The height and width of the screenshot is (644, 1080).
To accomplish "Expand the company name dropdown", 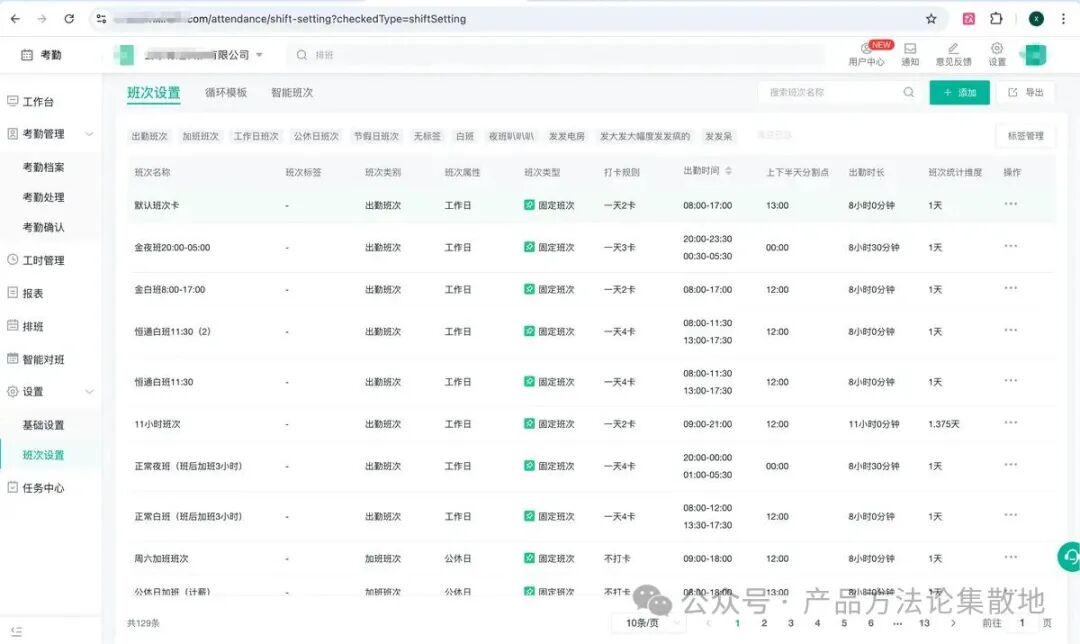I will coord(259,54).
